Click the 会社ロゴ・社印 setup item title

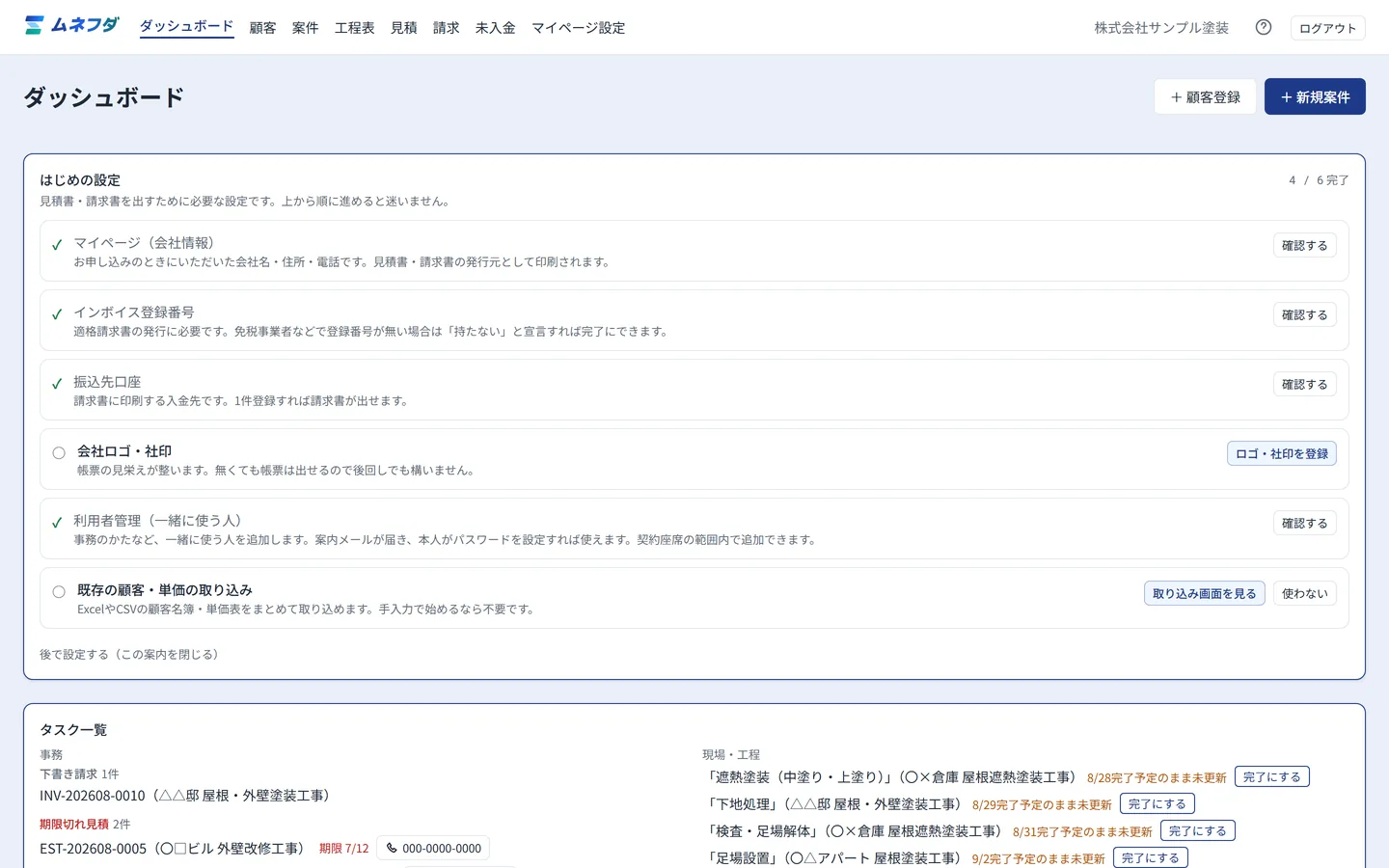124,451
